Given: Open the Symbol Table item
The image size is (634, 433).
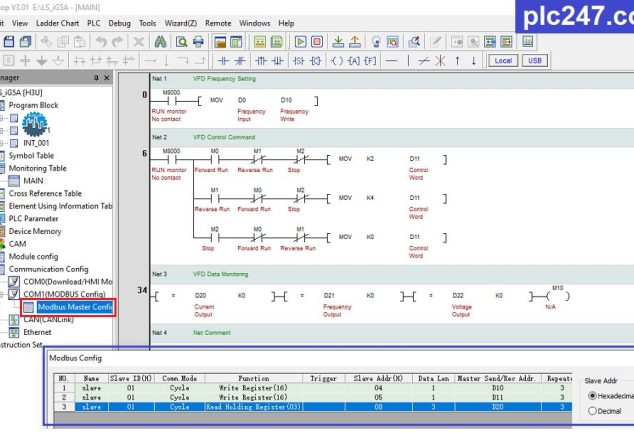Looking at the screenshot, I should point(31,156).
